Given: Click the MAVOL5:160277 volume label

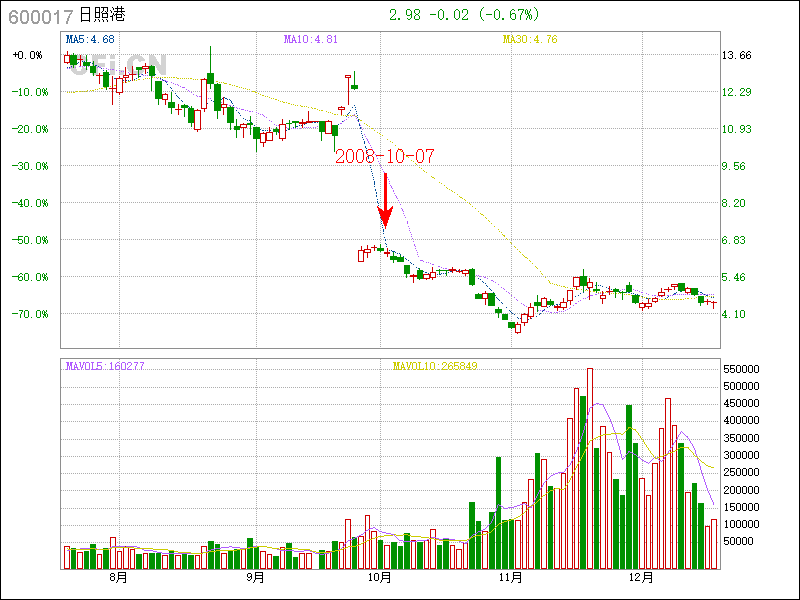Looking at the screenshot, I should (x=105, y=366).
